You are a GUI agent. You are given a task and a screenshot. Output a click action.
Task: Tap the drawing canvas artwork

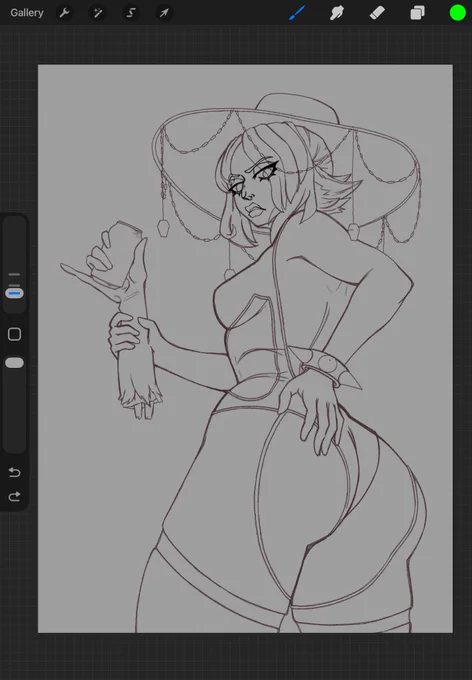[245, 349]
